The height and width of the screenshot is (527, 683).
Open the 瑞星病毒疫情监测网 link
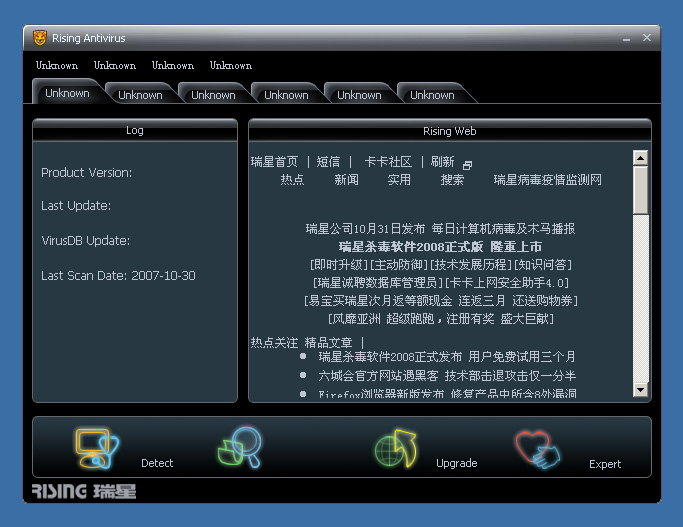point(548,179)
